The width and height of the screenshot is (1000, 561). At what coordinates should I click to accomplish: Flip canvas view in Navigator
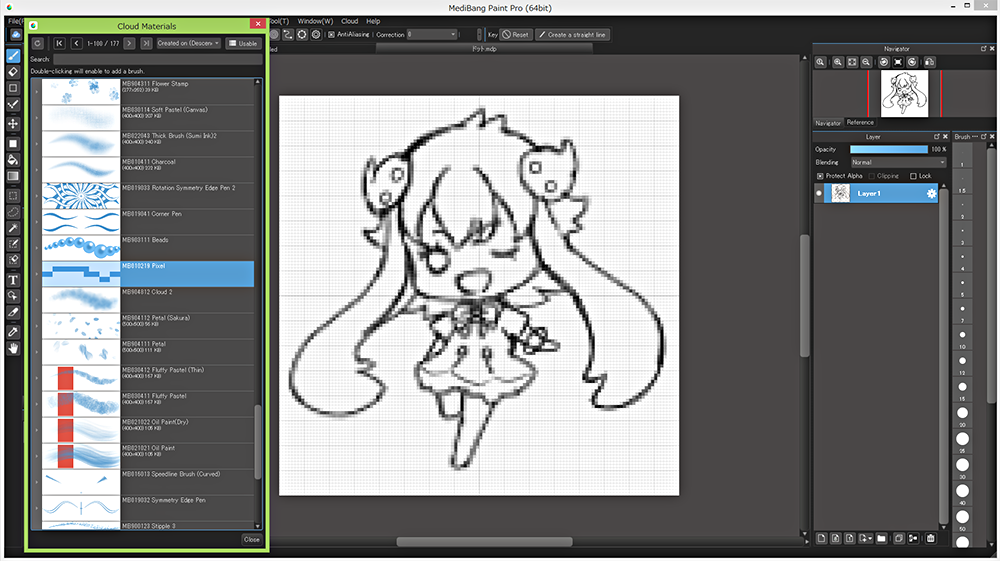pos(930,62)
